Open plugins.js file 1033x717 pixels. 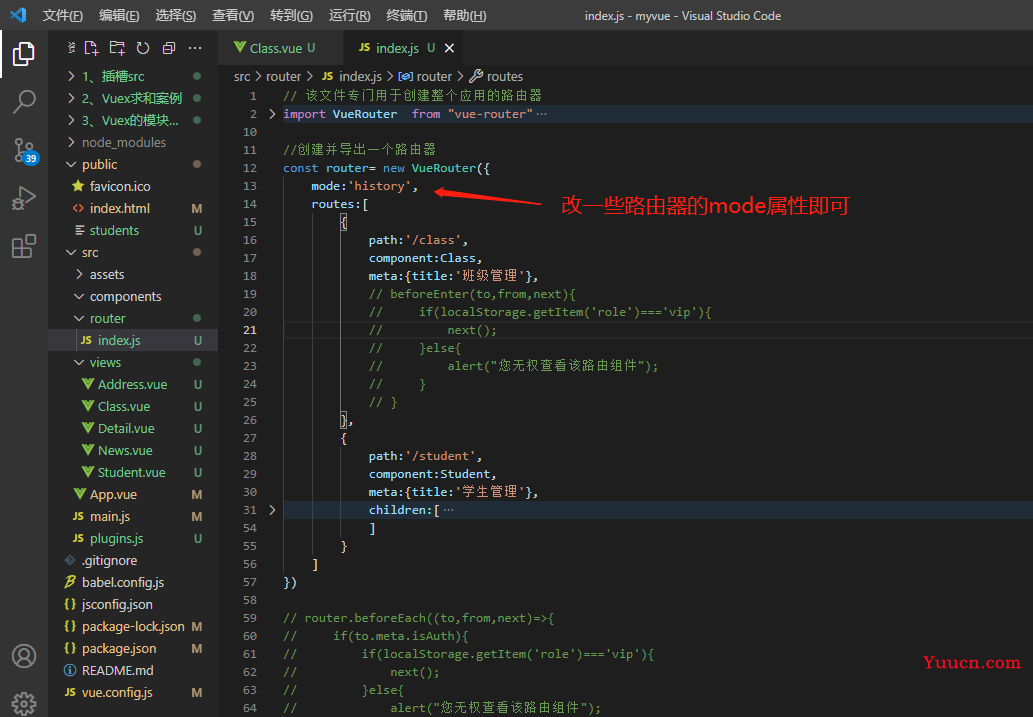133,538
